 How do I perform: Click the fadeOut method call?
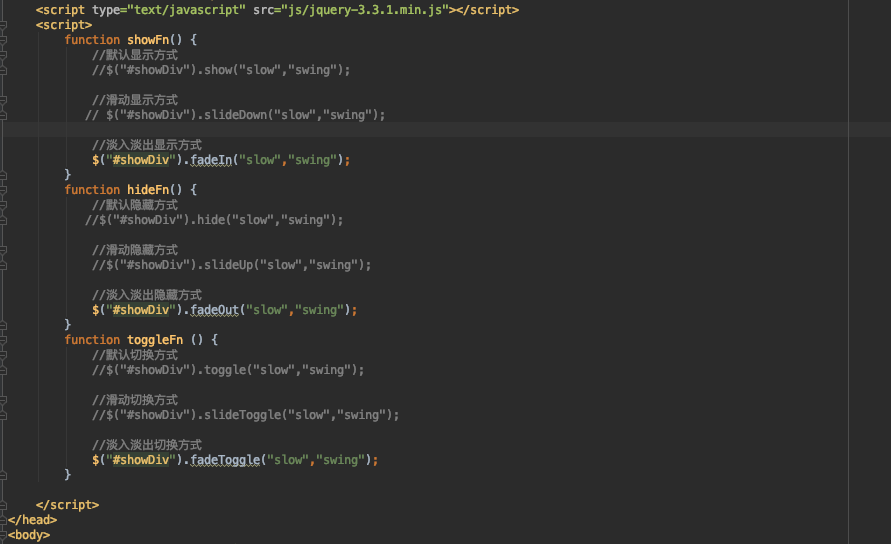(214, 310)
